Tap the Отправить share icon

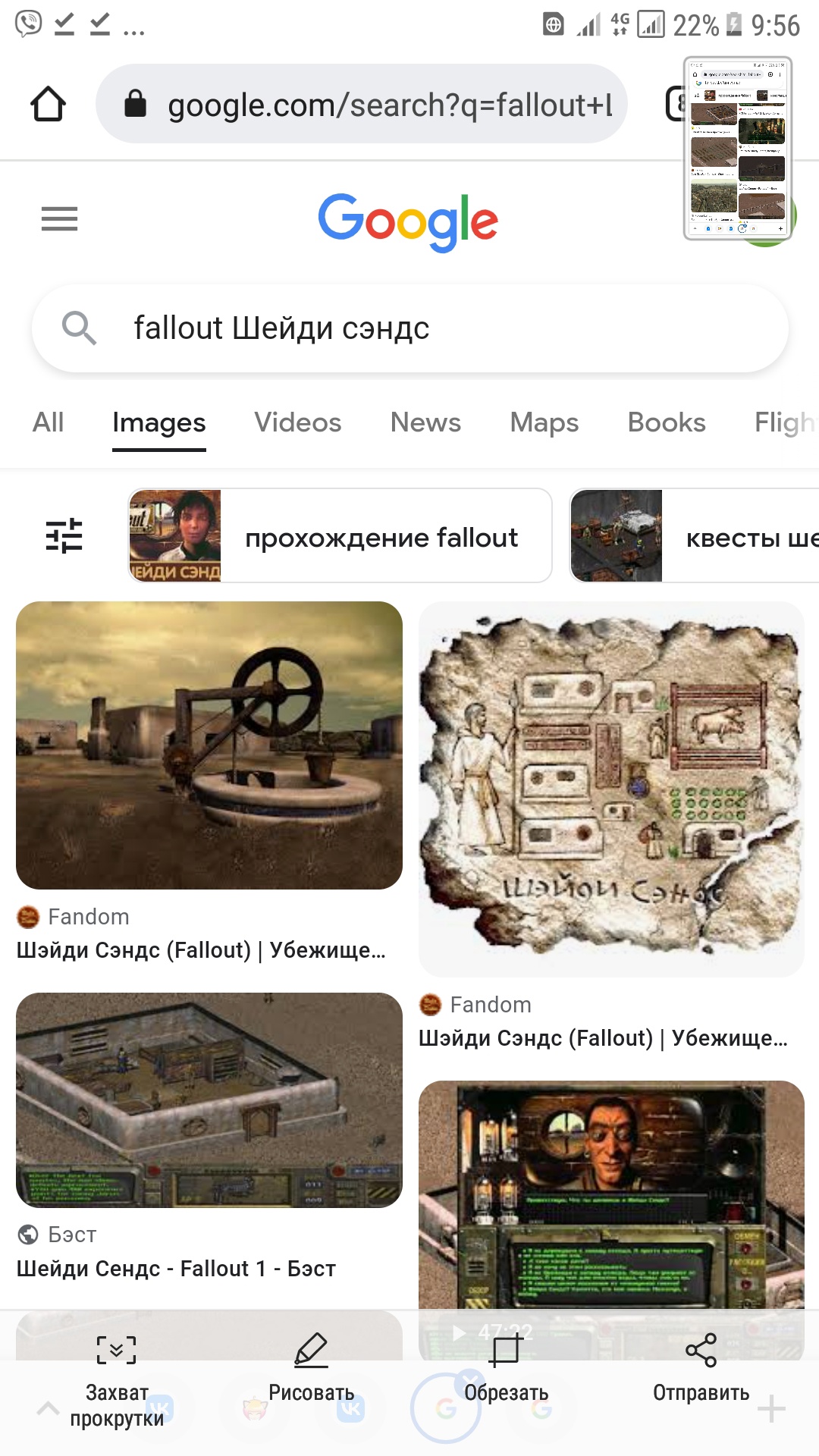pyautogui.click(x=701, y=1350)
